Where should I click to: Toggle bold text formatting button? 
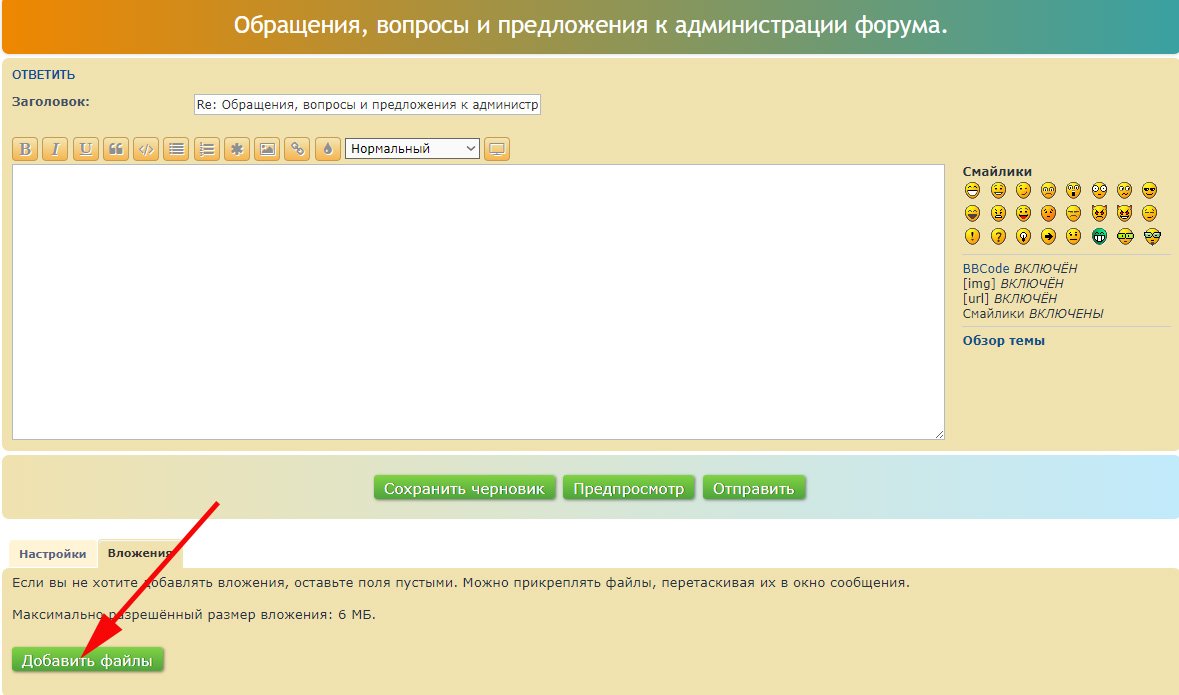(x=25, y=149)
